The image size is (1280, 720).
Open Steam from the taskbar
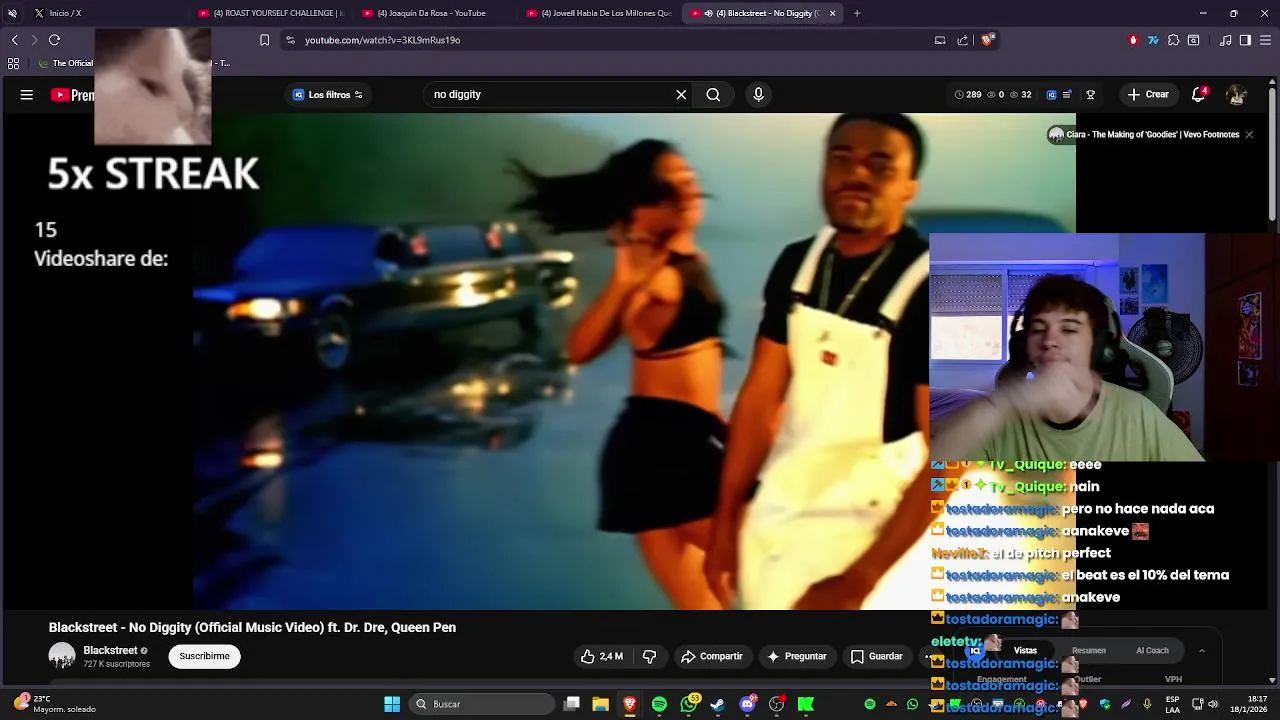(x=717, y=704)
